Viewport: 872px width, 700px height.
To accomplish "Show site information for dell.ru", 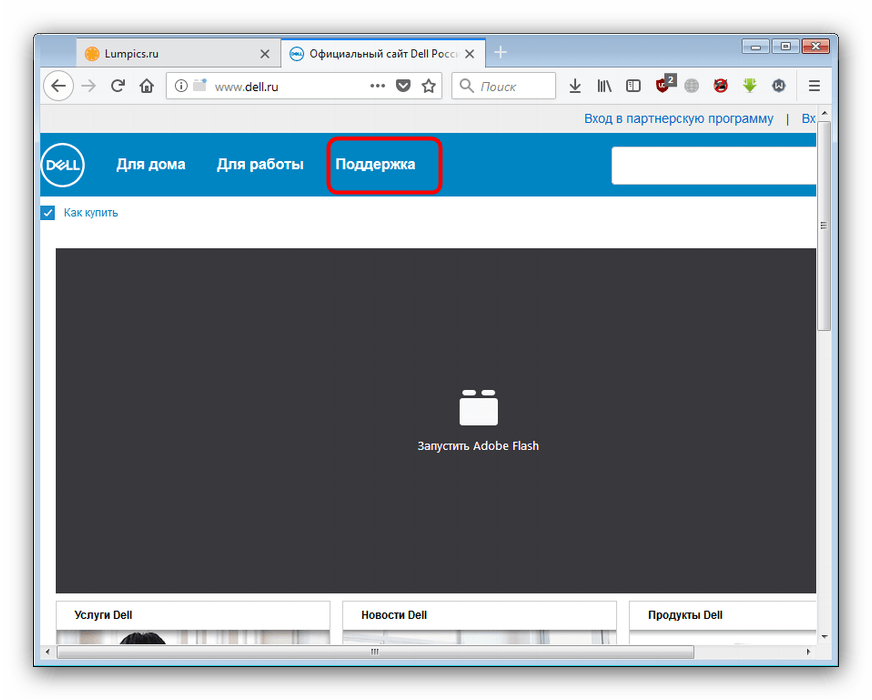I will [181, 86].
